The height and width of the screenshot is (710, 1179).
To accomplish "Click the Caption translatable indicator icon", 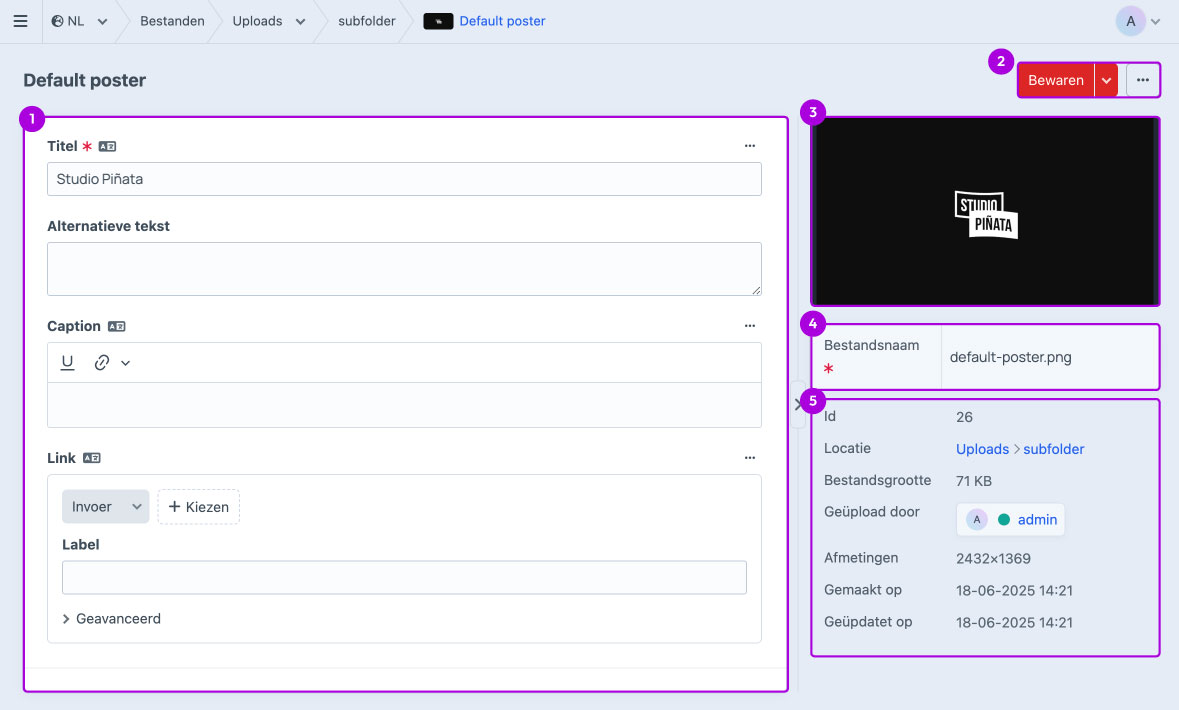I will tap(117, 326).
